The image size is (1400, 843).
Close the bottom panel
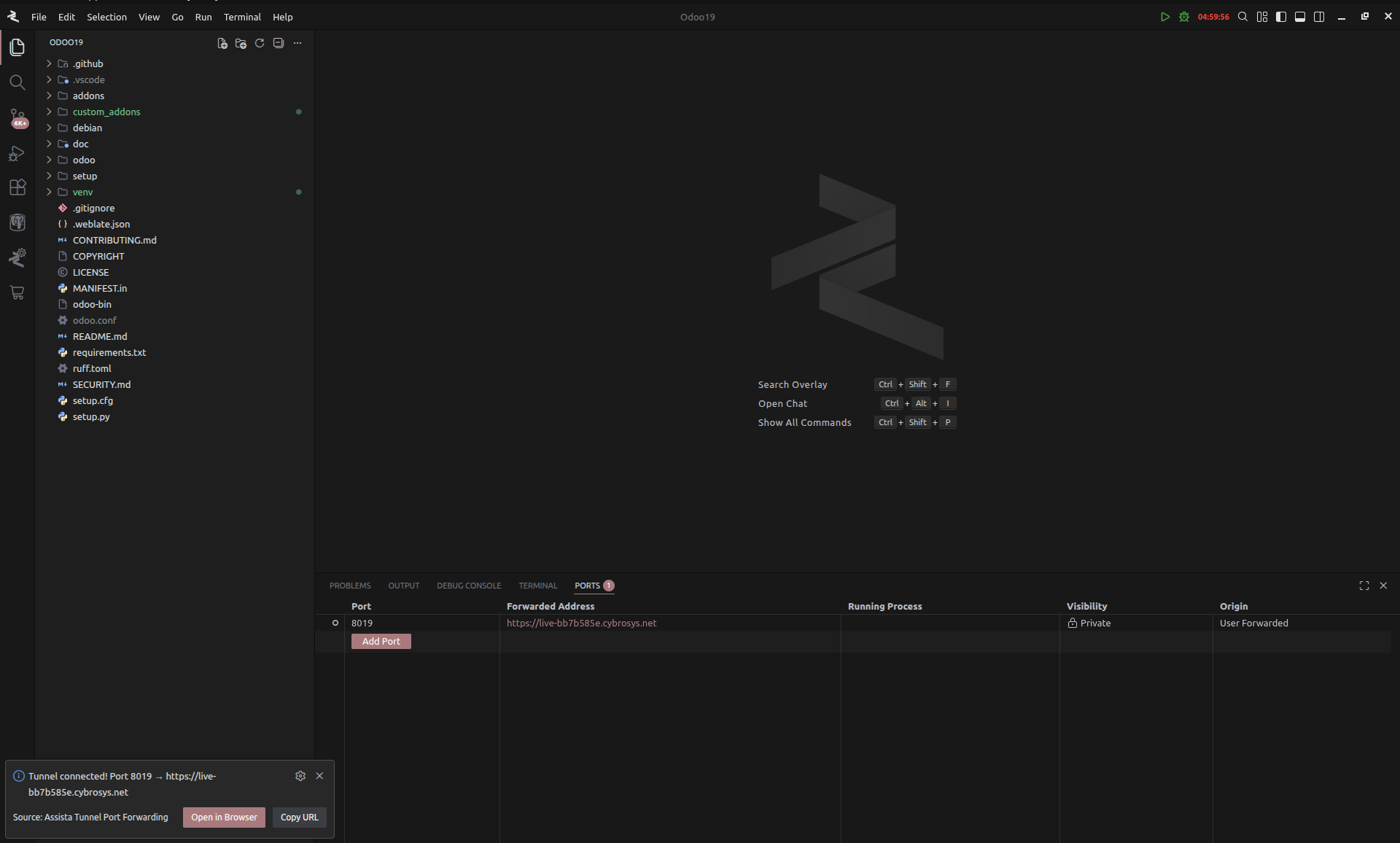click(x=1383, y=586)
